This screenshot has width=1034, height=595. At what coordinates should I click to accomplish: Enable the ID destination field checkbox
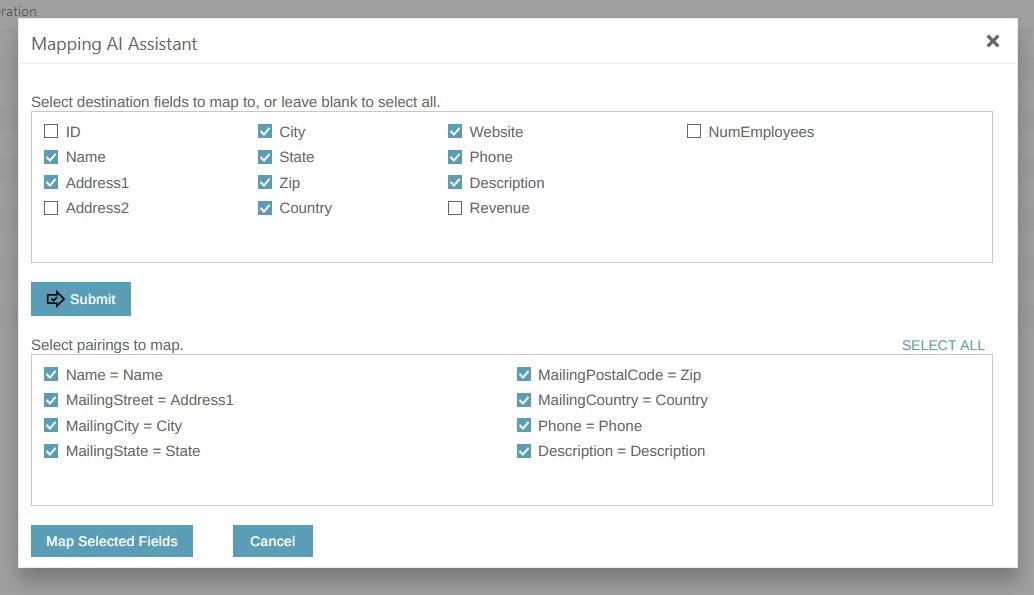tap(49, 131)
